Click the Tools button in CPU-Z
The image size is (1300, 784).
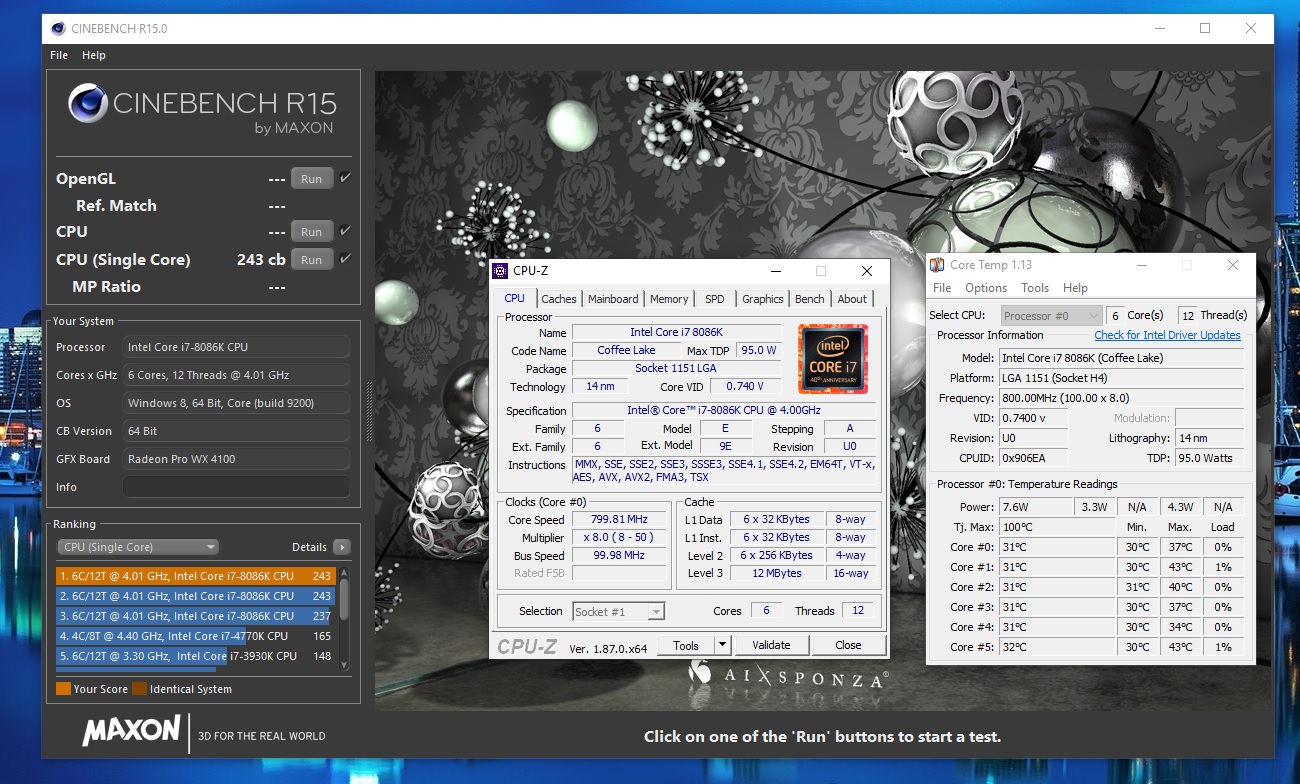686,645
